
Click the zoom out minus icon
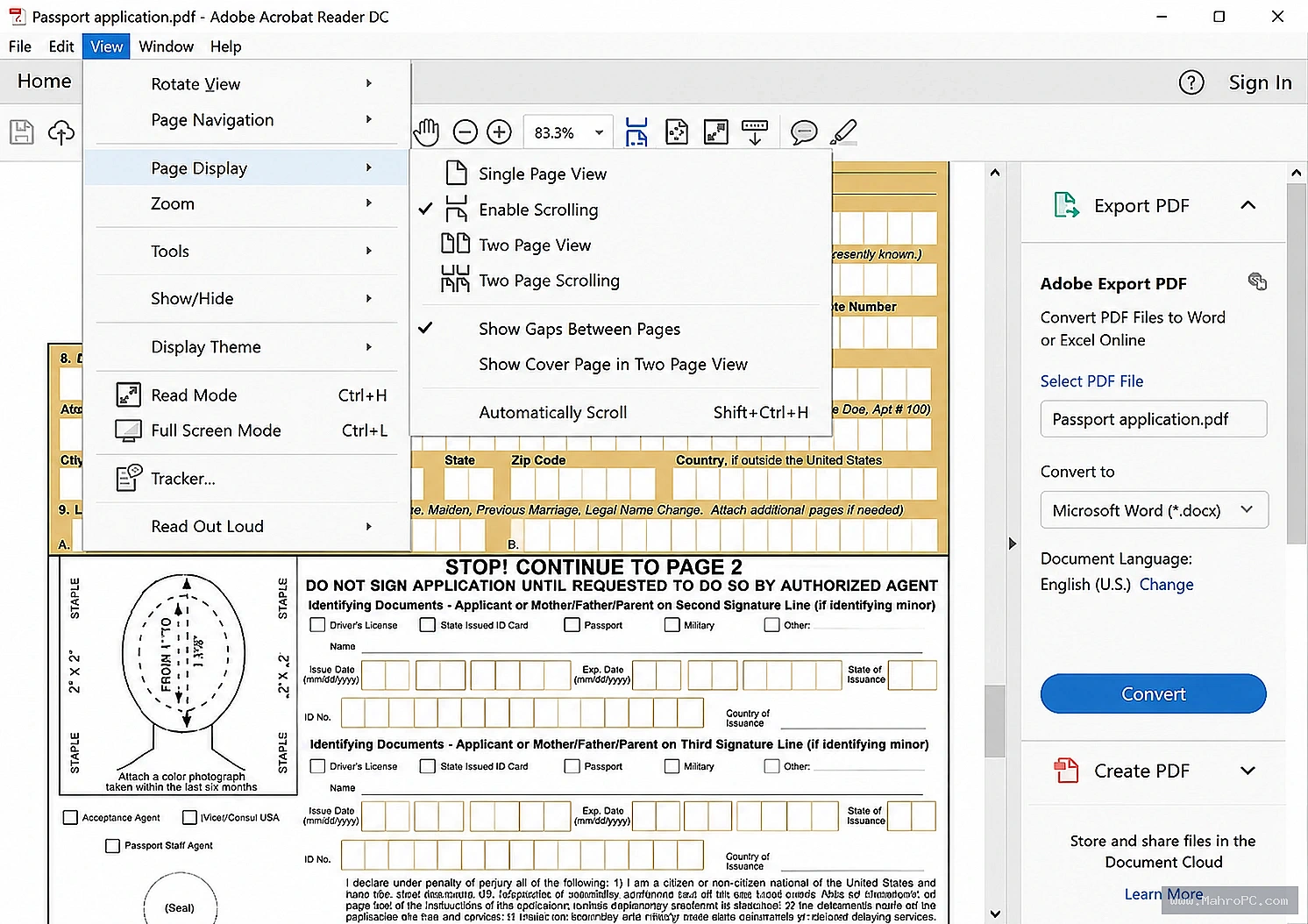point(466,132)
